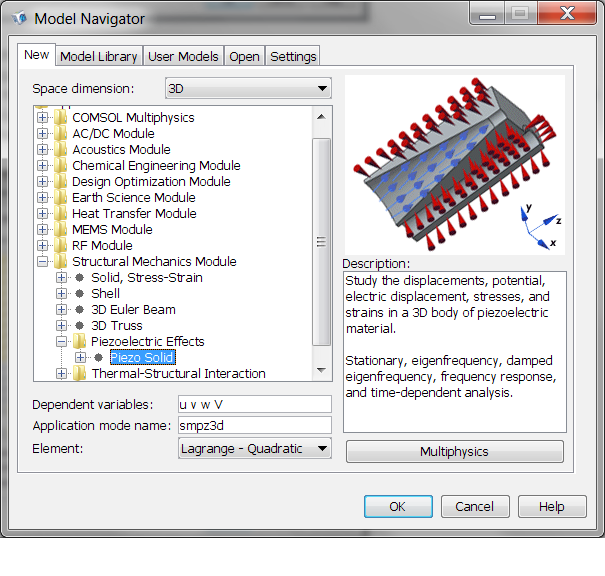This screenshot has height=576, width=605.
Task: Click the Piezoelectric Effects folder icon
Action: tap(79, 341)
